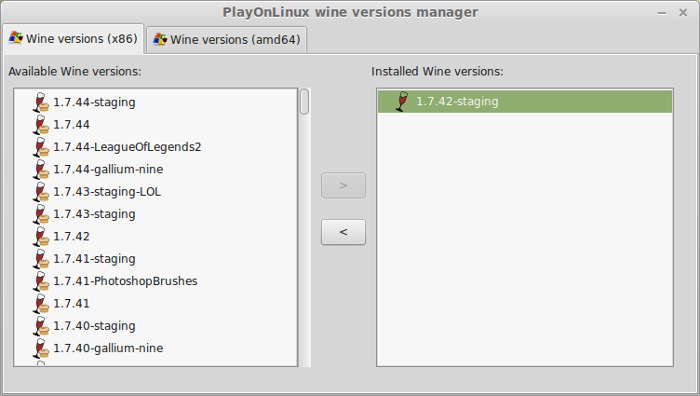Switch to Wine versions (x86) tab

click(x=73, y=39)
